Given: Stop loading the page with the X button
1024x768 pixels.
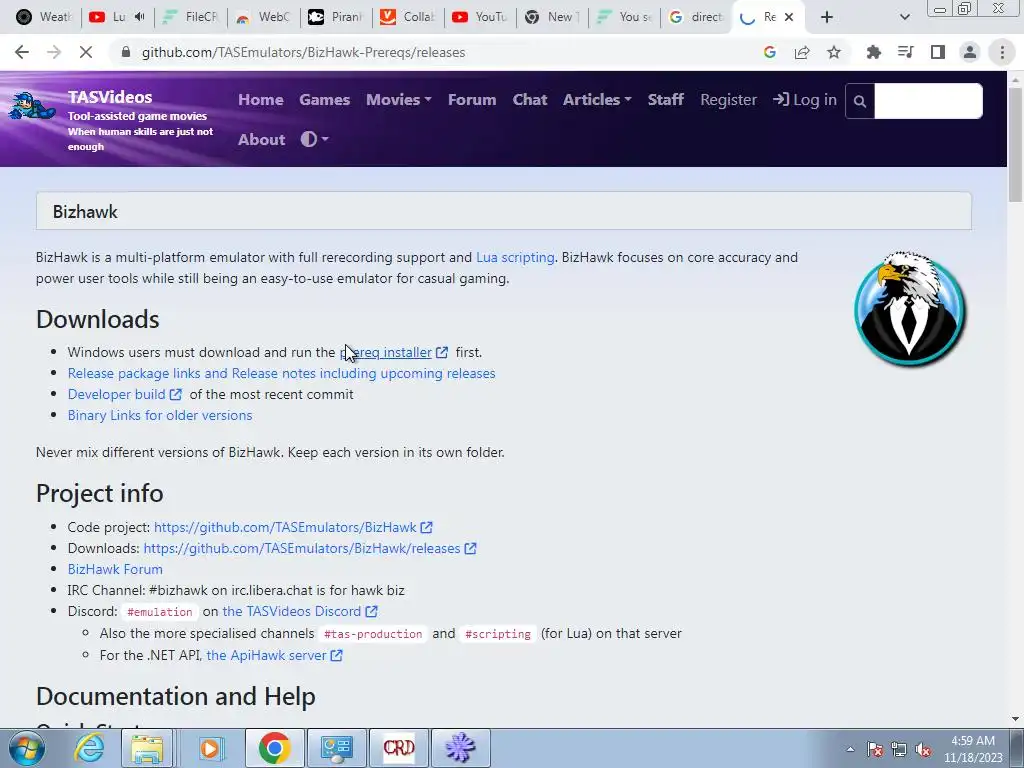Looking at the screenshot, I should pyautogui.click(x=86, y=52).
